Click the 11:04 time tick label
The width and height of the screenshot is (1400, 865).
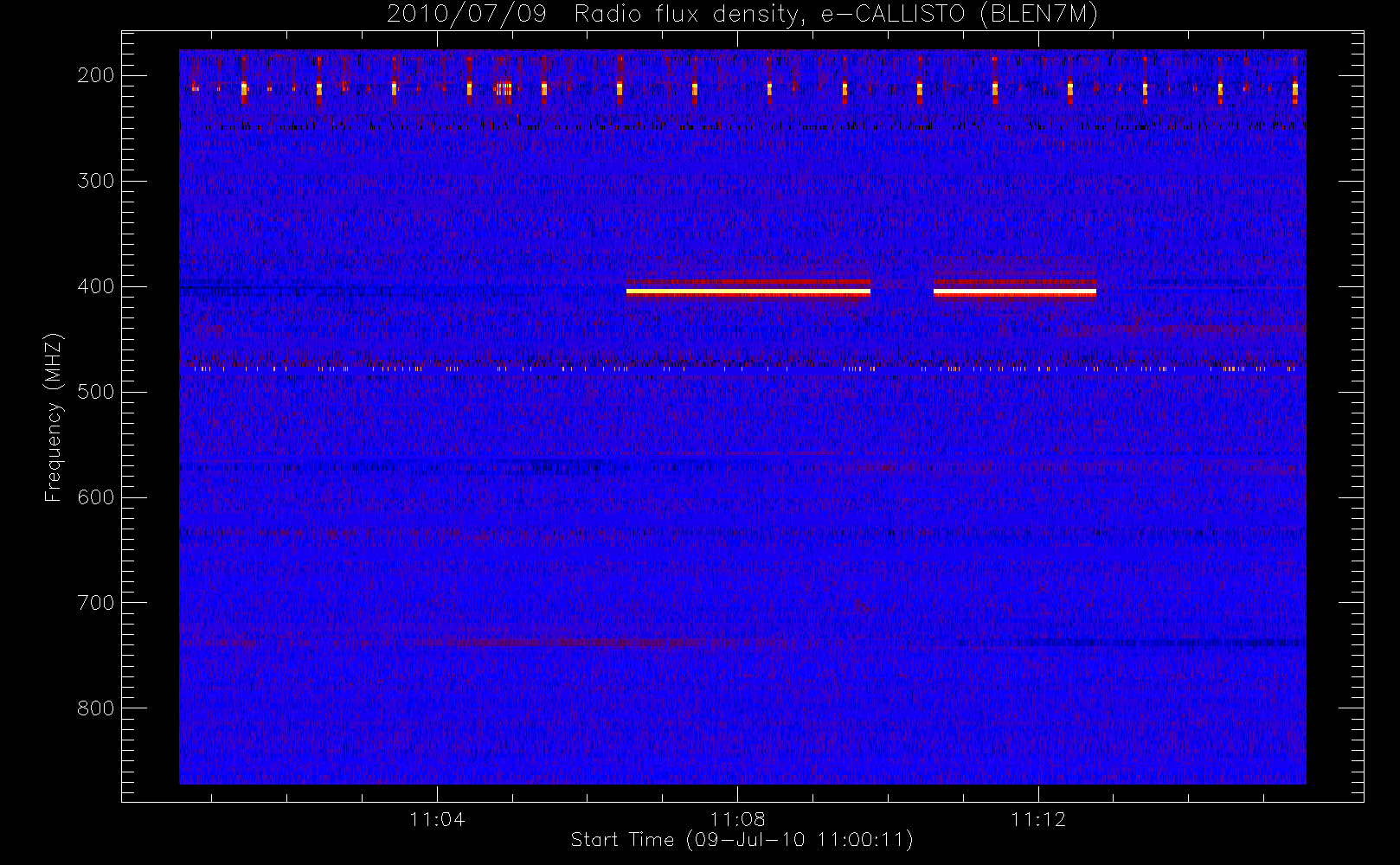click(437, 819)
